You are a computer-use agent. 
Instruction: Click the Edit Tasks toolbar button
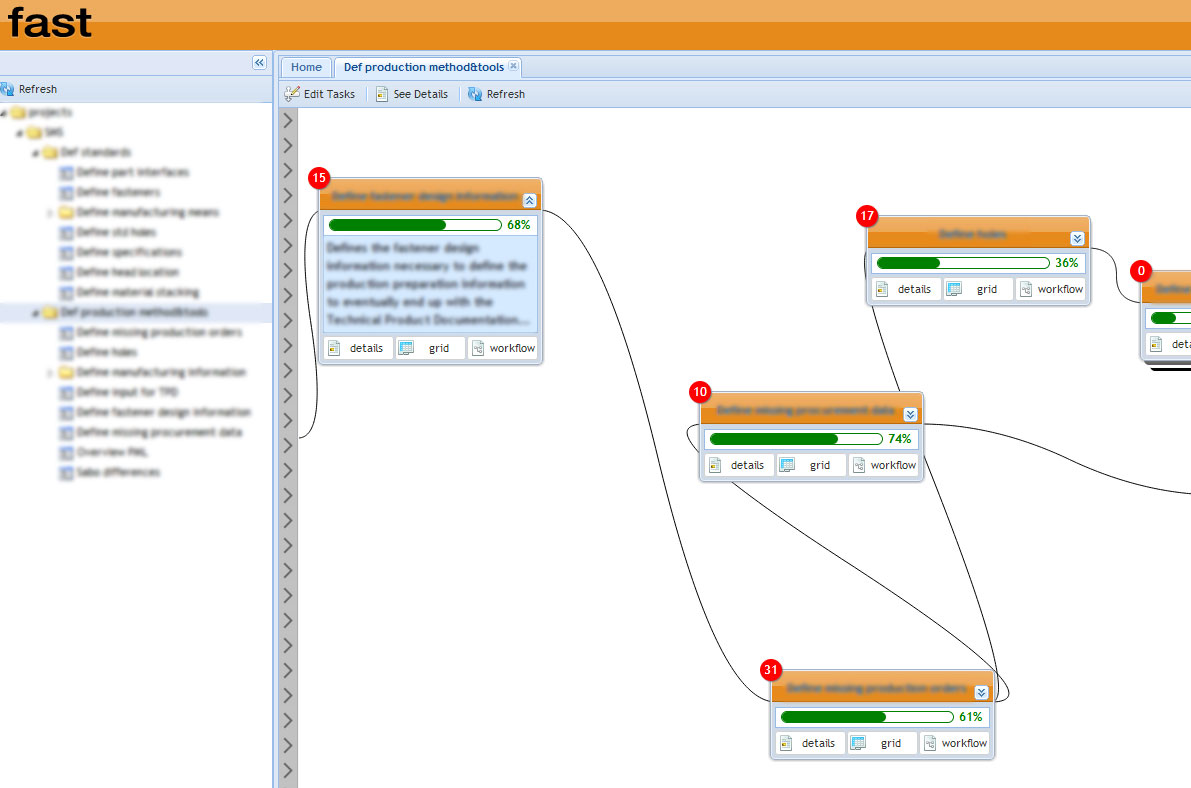(320, 94)
